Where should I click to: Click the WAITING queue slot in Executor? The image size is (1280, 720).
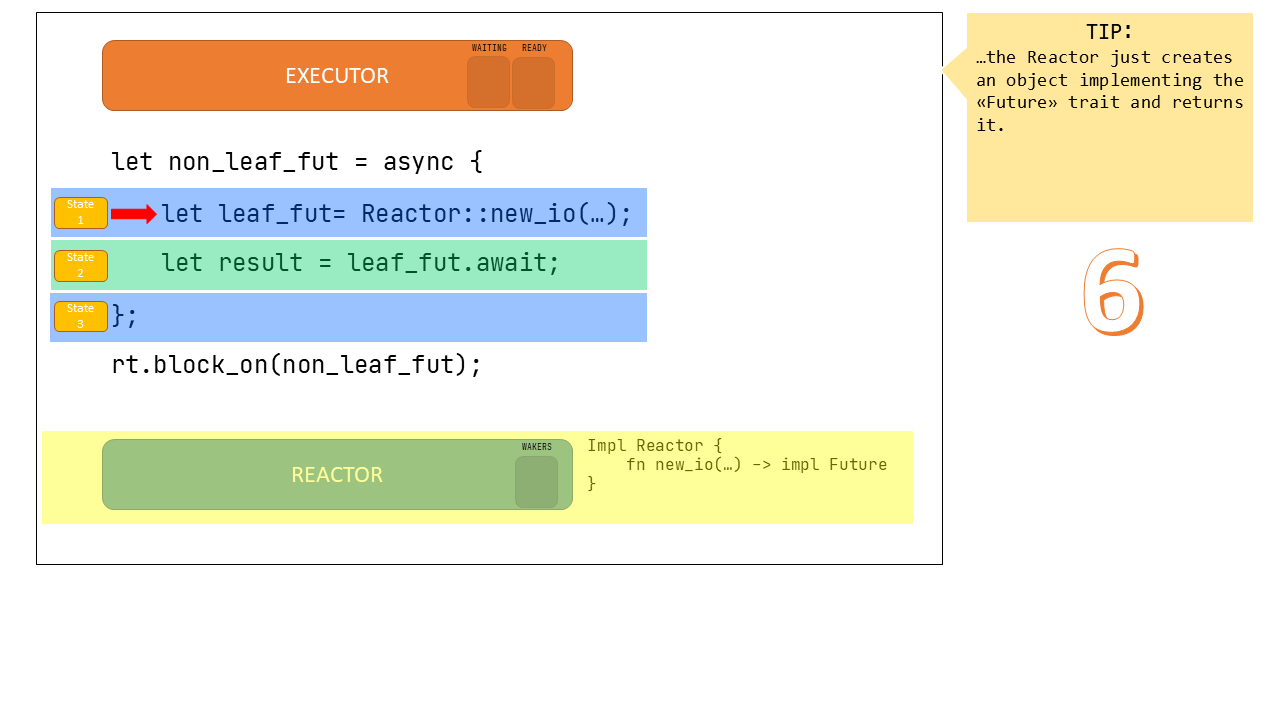(488, 82)
